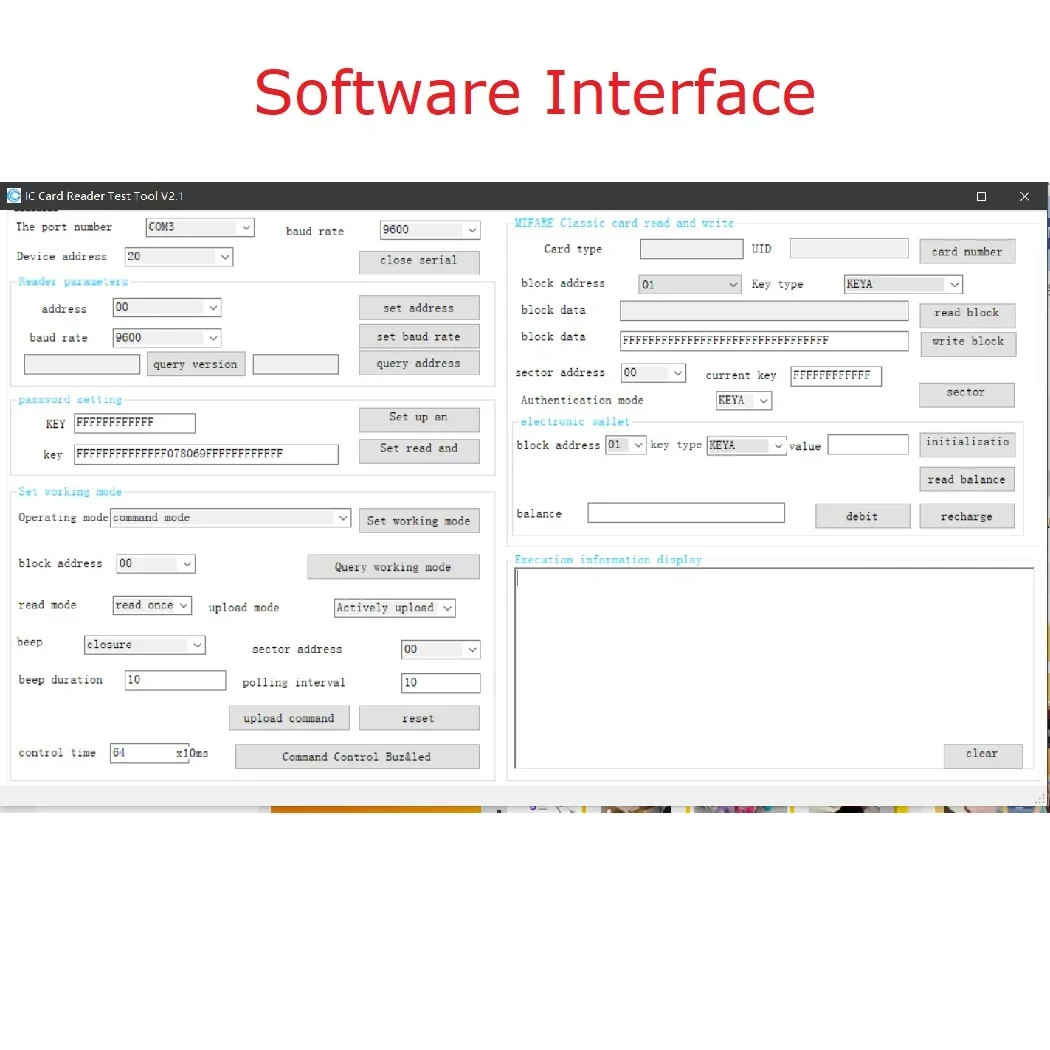This screenshot has height=1050, width=1050.
Task: Open the port number COM3 dropdown
Action: pyautogui.click(x=245, y=228)
